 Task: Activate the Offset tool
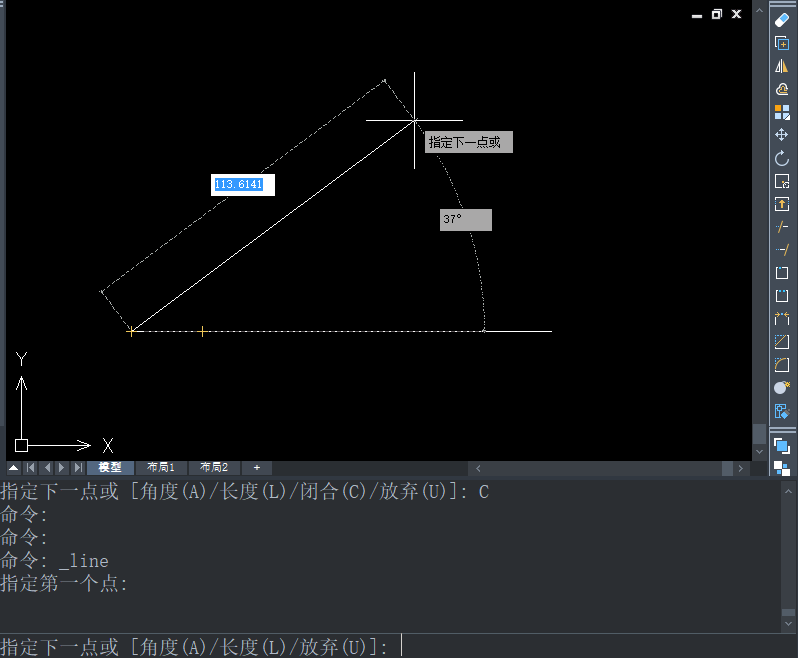click(782, 89)
